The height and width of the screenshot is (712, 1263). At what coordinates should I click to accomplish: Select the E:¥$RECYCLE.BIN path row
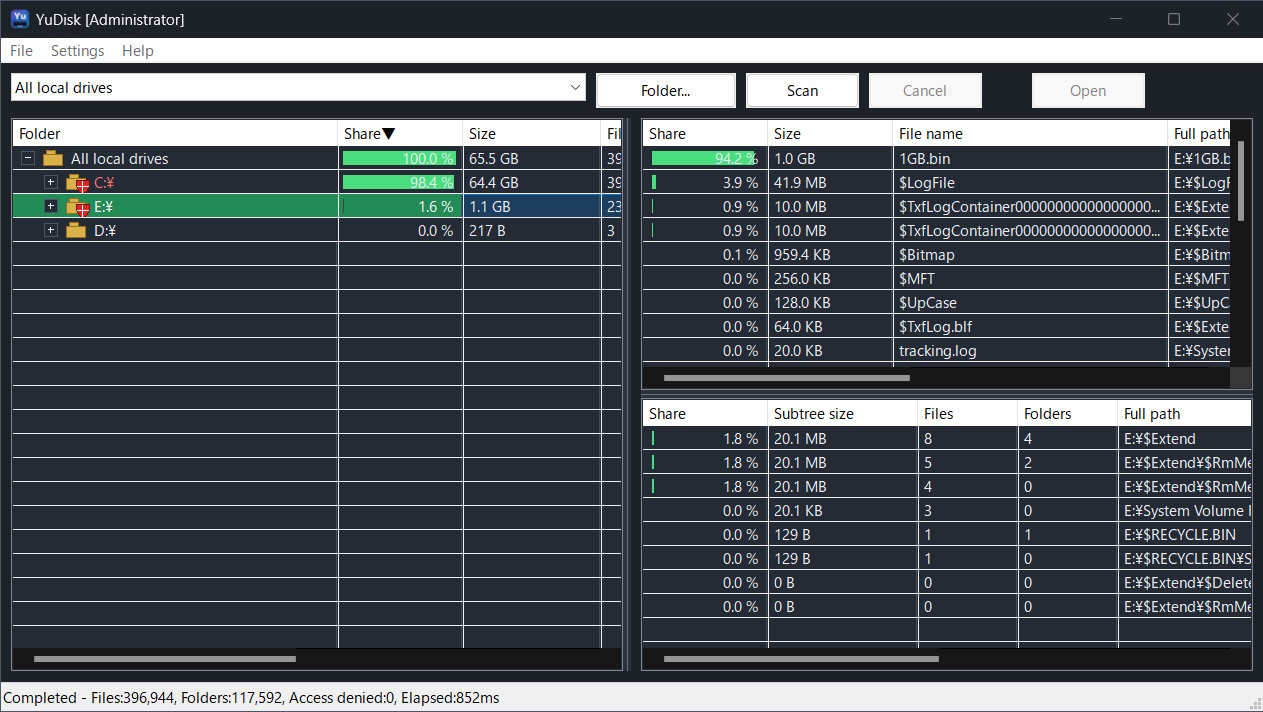[946, 534]
